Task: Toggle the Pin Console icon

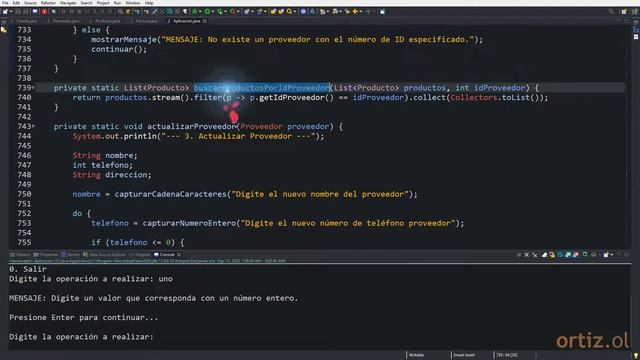Action: pyautogui.click(x=584, y=255)
